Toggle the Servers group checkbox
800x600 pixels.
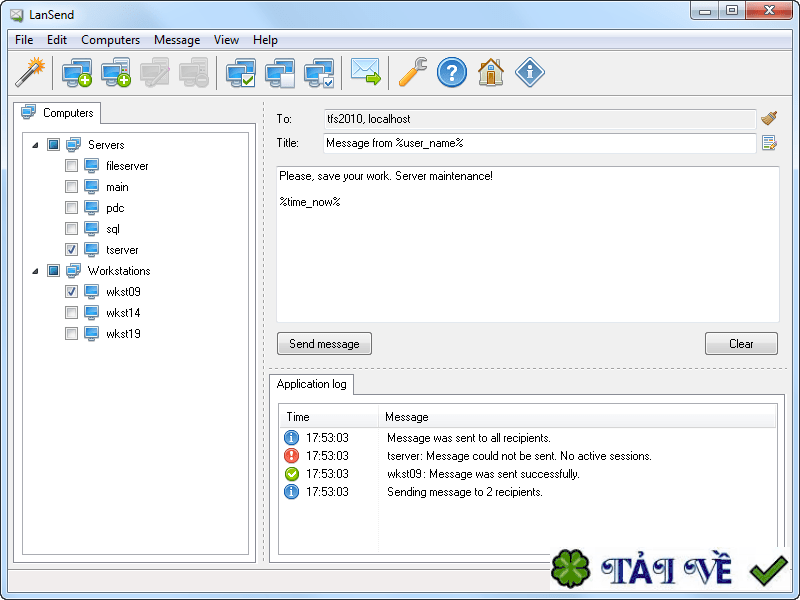(x=54, y=144)
